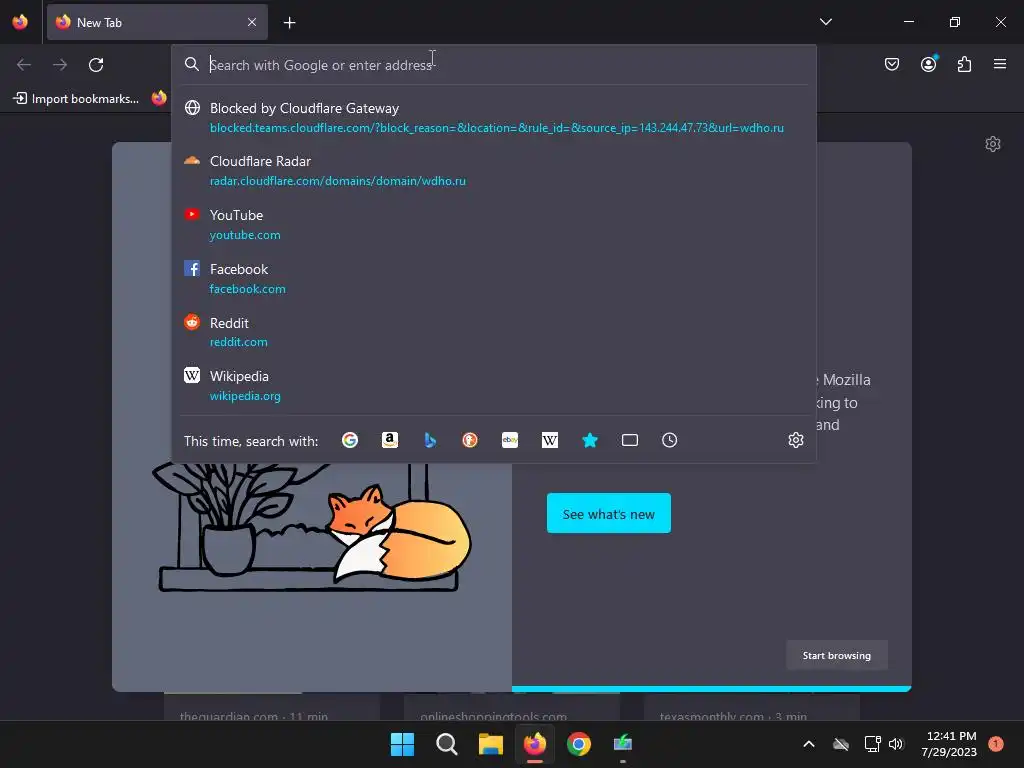Open clock and date 12:41 PM
Screen dimensions: 1024x768
pyautogui.click(x=950, y=744)
